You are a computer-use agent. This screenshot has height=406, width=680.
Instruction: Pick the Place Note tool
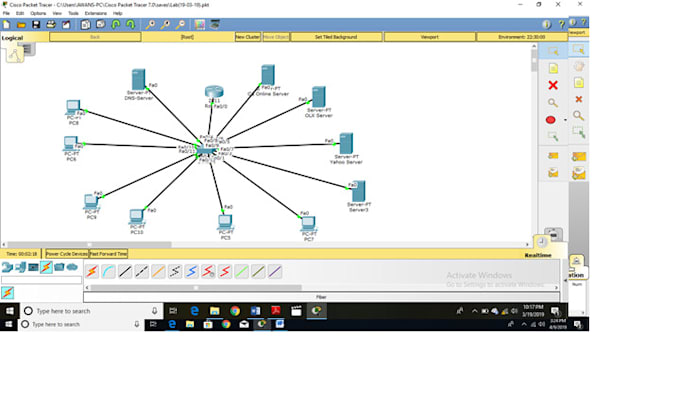(x=553, y=68)
